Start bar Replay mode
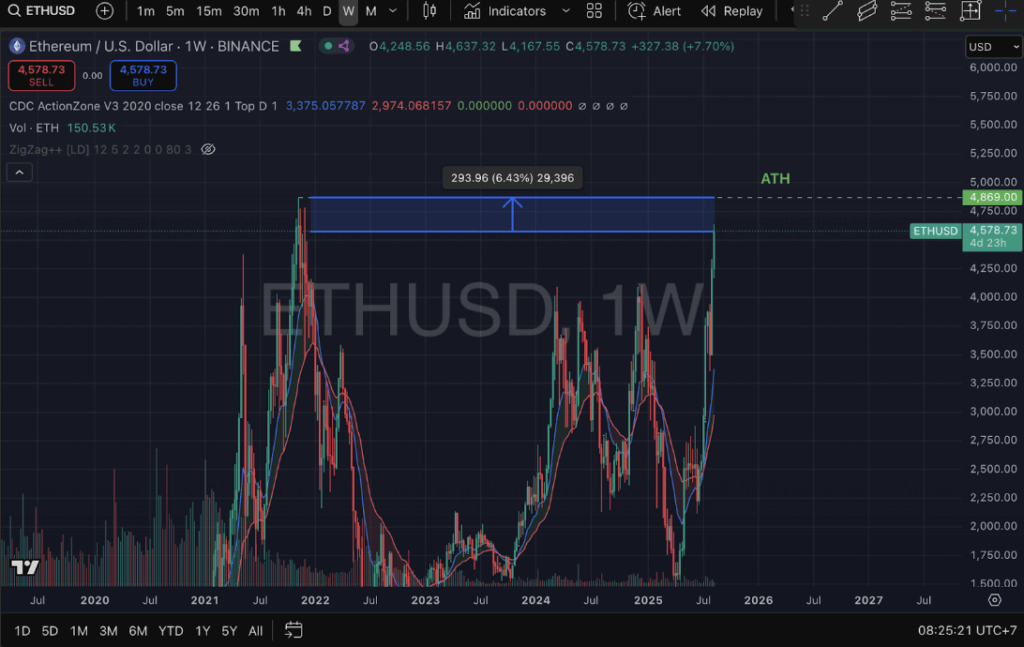The image size is (1024, 647). (x=732, y=11)
